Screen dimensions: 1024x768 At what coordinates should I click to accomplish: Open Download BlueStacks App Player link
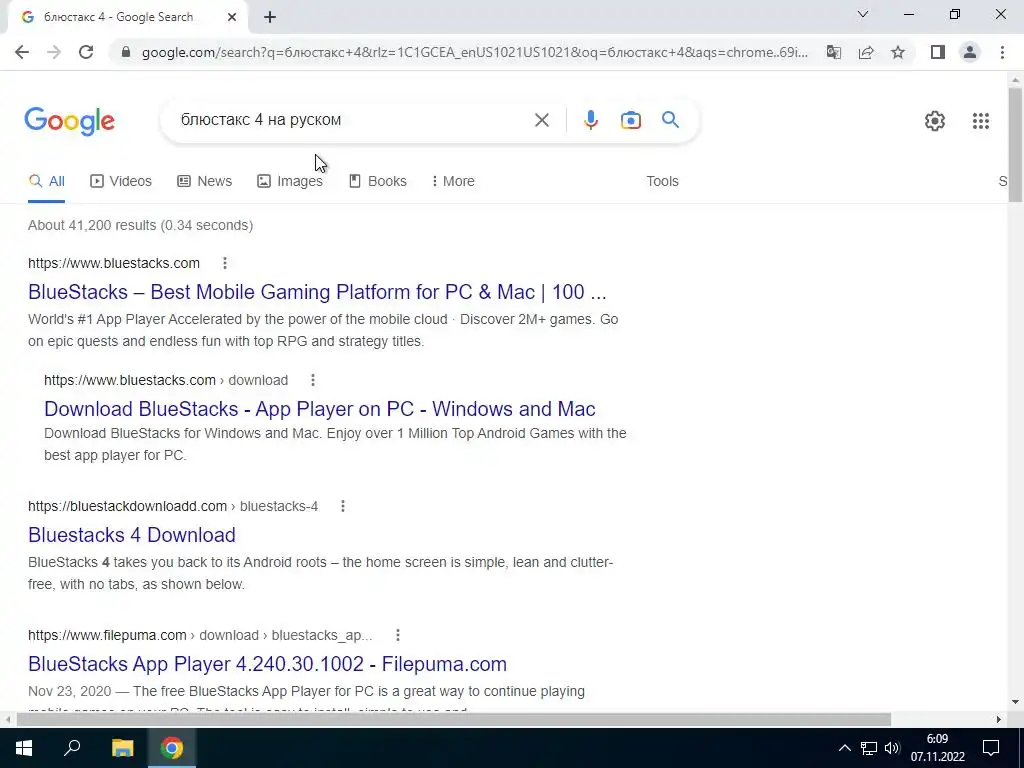click(x=319, y=409)
